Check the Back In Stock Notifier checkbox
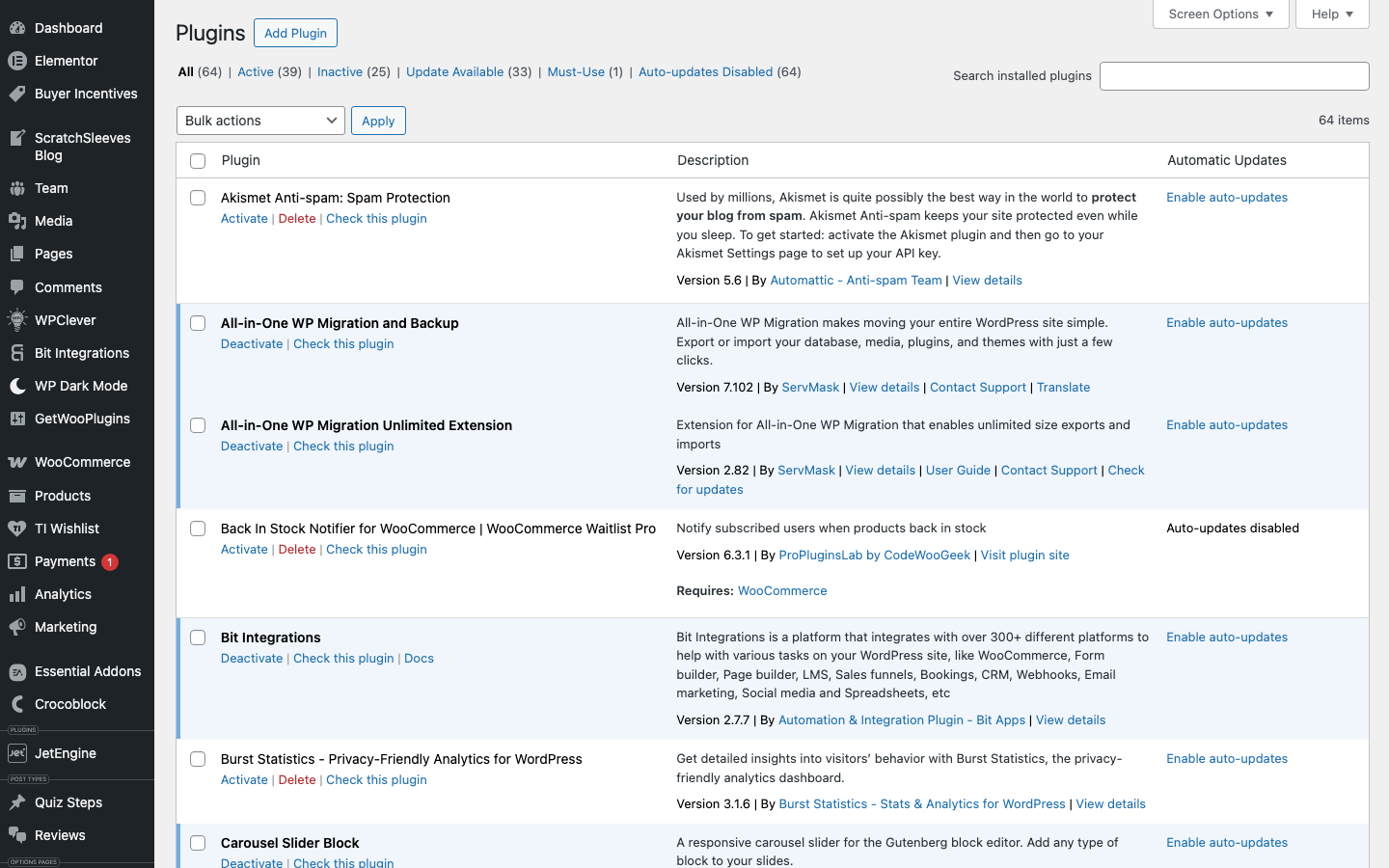Image resolution: width=1389 pixels, height=868 pixels. 198,529
